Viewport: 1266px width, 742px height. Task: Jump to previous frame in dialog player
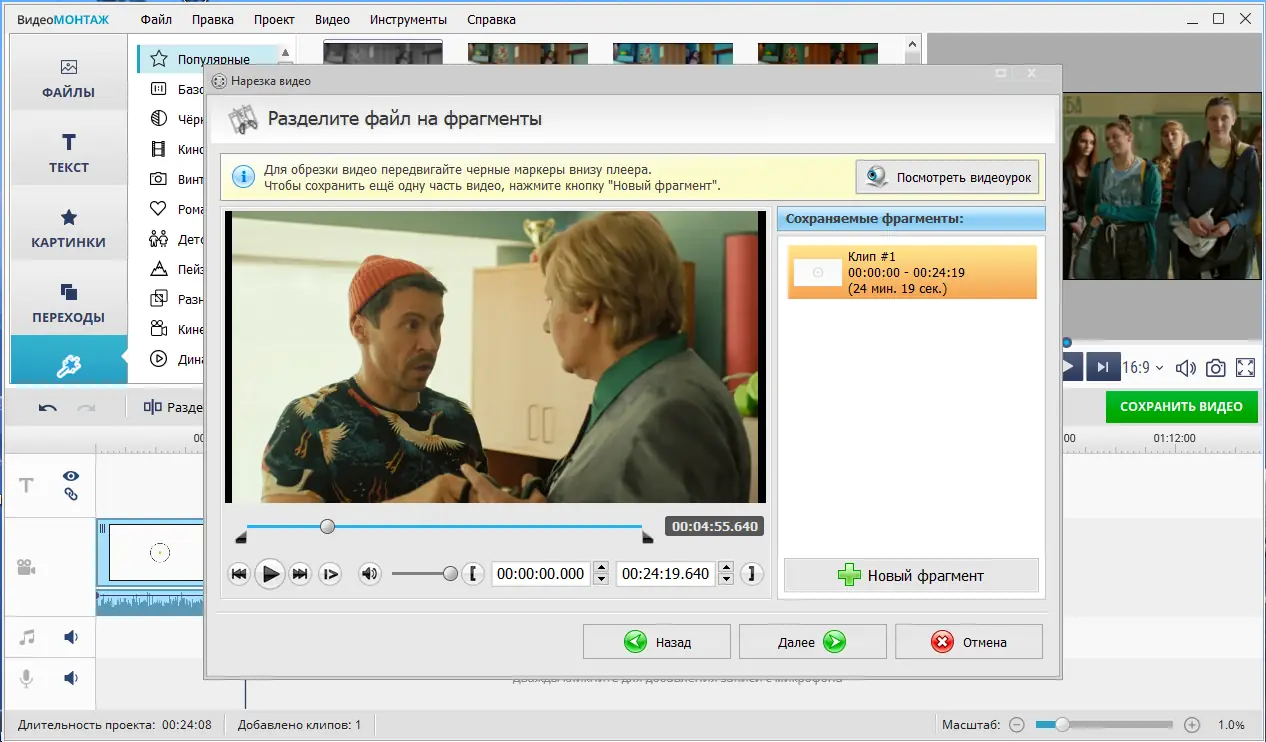click(239, 574)
